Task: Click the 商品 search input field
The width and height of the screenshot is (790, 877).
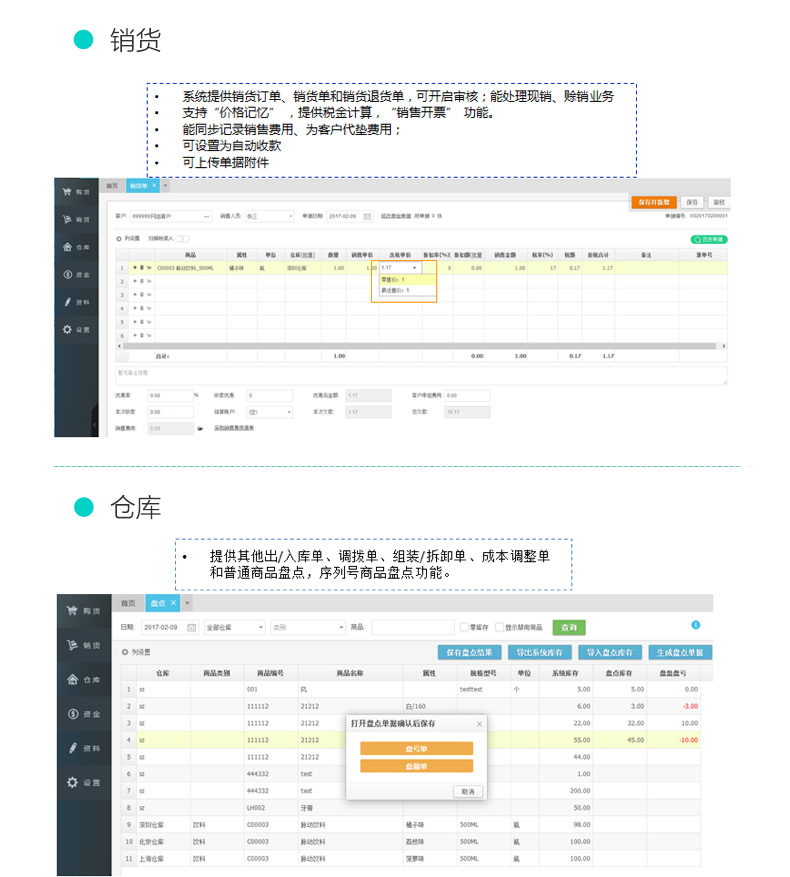Action: pos(412,628)
